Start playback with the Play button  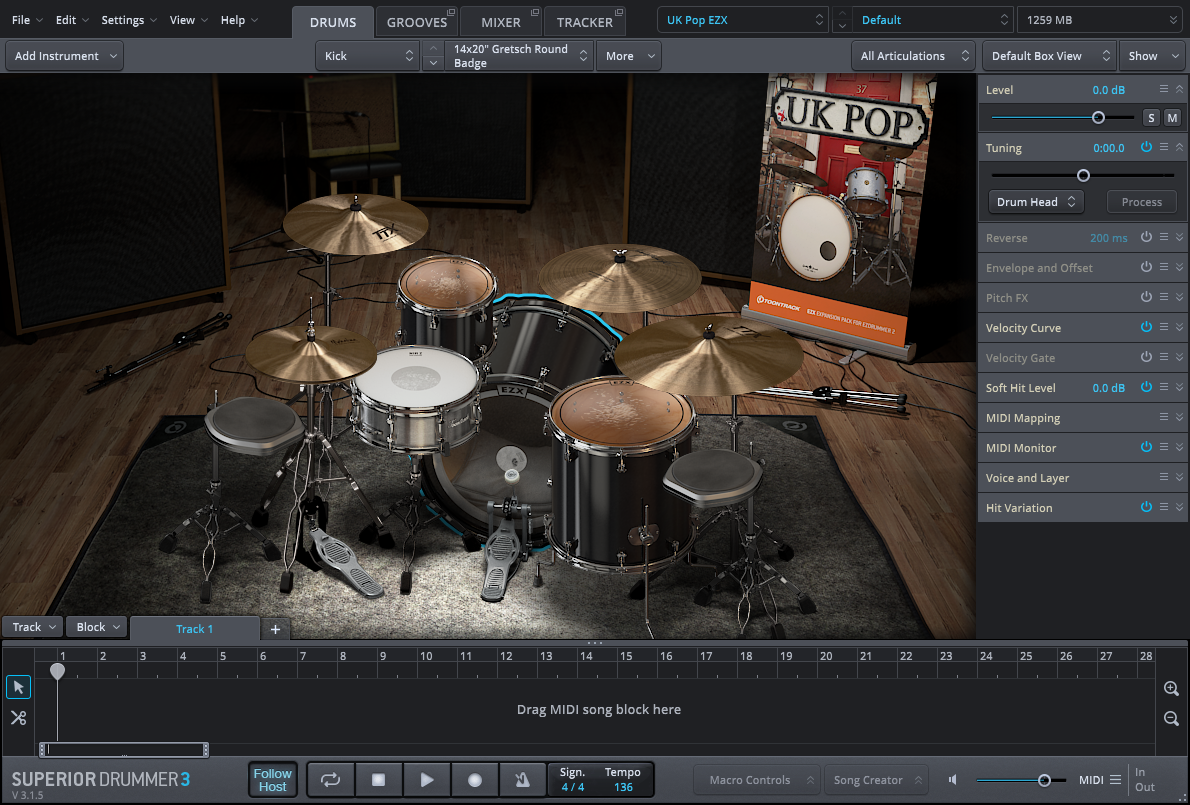pos(427,780)
